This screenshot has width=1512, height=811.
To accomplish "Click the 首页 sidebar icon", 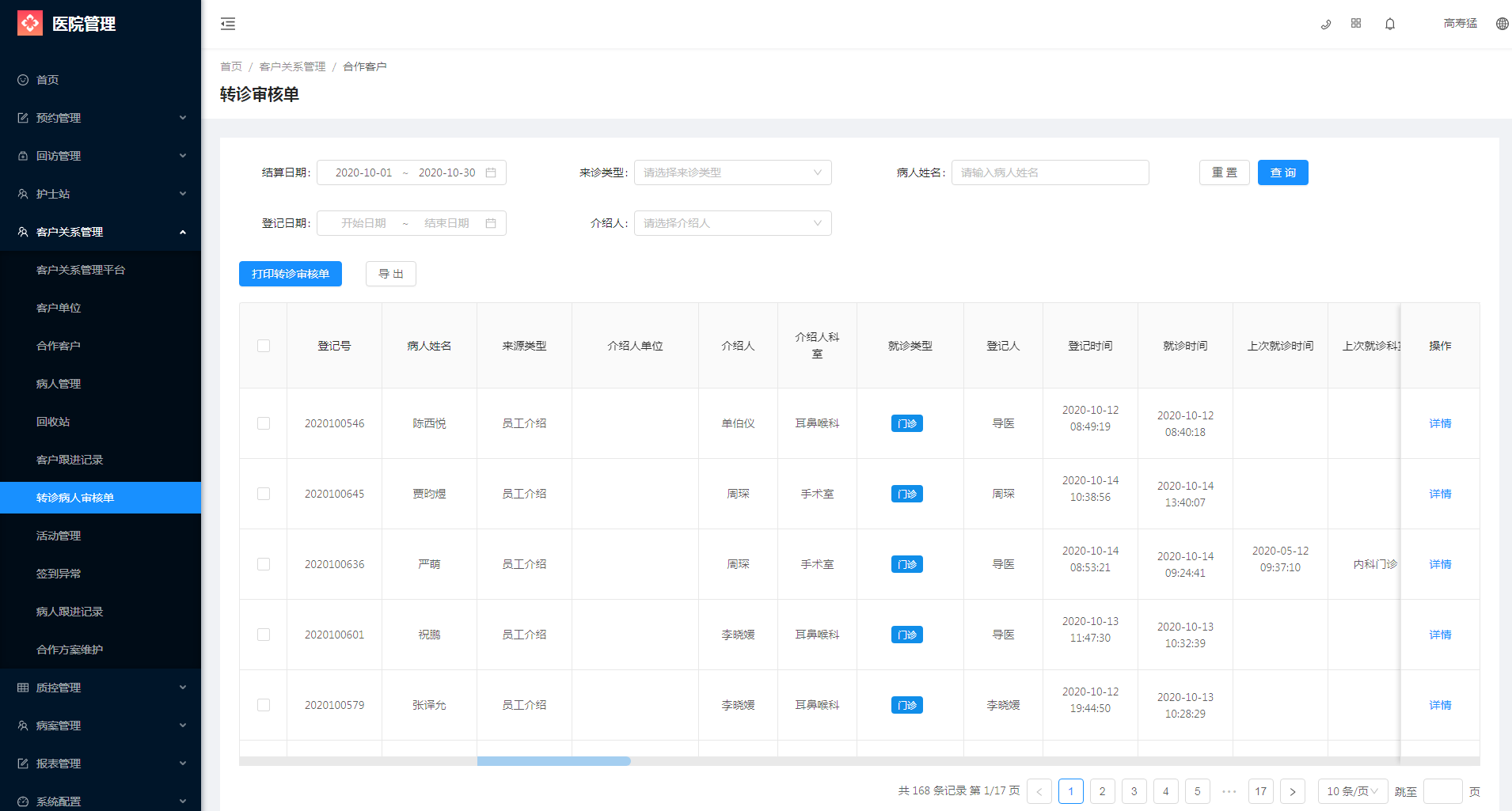I will click(x=23, y=80).
